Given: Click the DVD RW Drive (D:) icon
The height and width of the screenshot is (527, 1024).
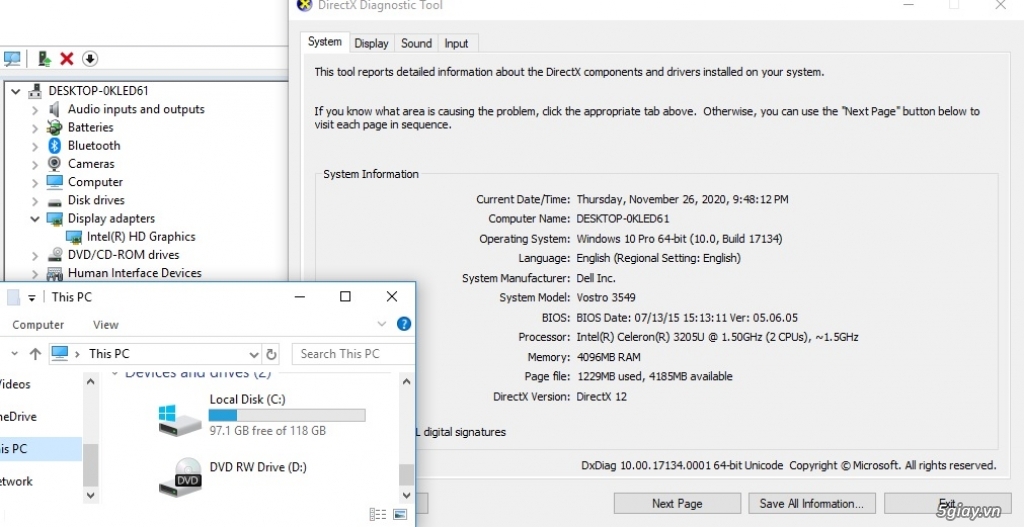Looking at the screenshot, I should click(180, 476).
